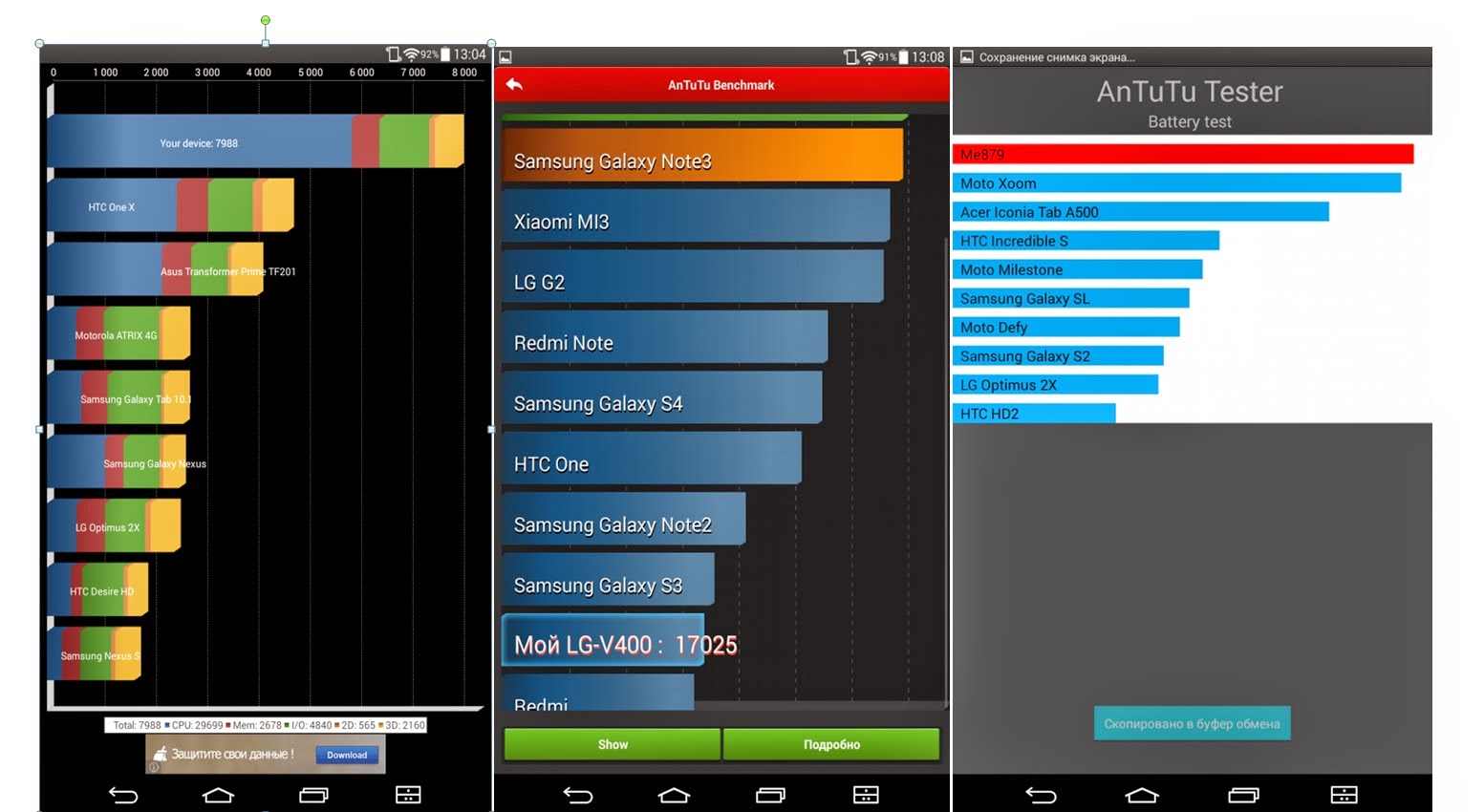Tap Android back button in left screenshot
The height and width of the screenshot is (812, 1484).
[123, 795]
